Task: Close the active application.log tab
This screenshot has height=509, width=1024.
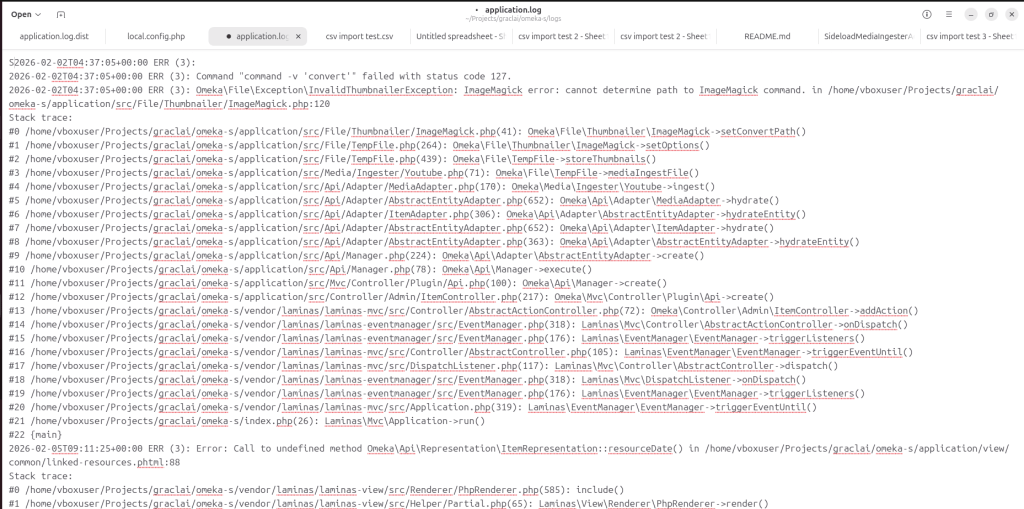Action: coord(299,36)
